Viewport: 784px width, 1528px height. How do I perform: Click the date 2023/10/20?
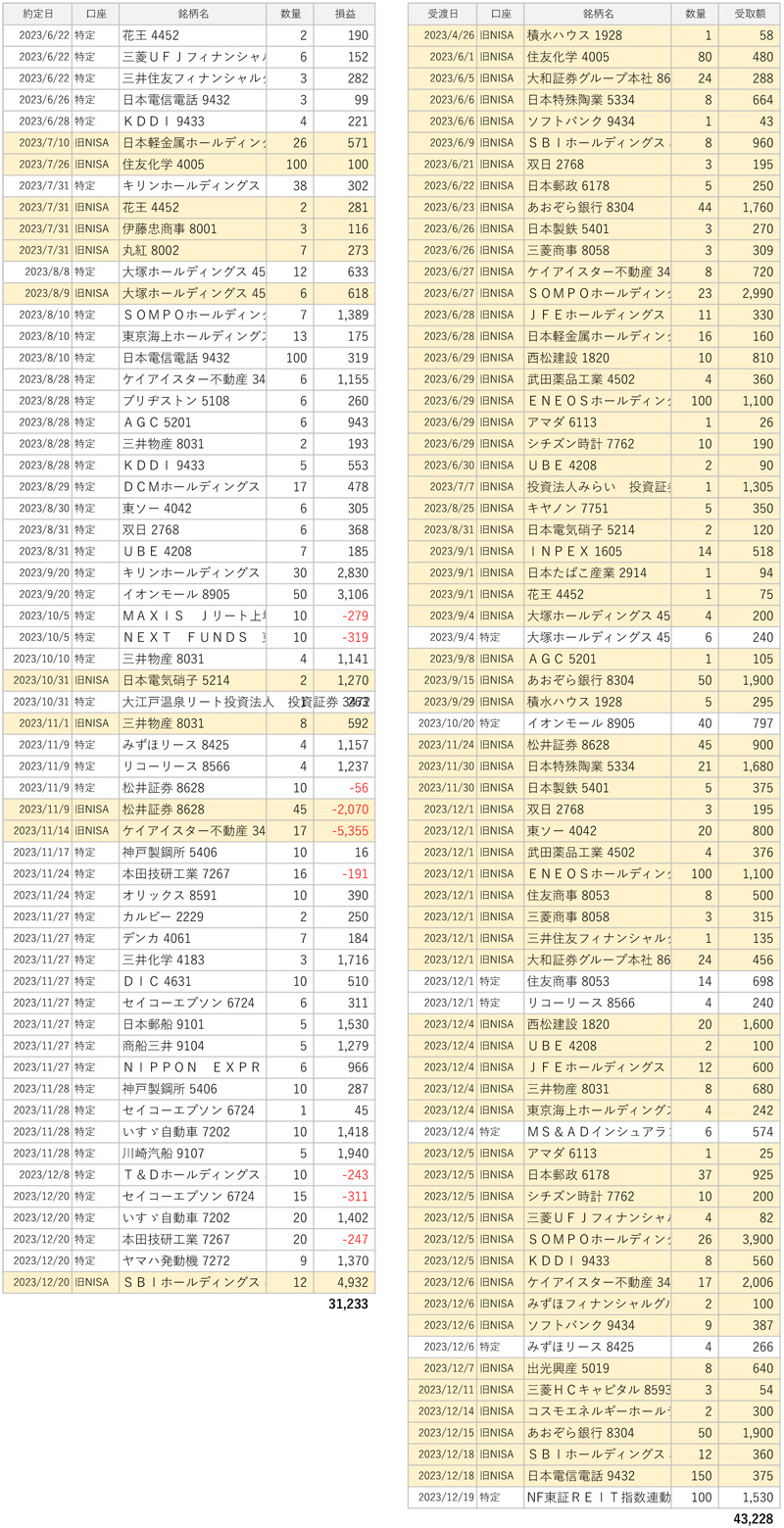[x=447, y=723]
